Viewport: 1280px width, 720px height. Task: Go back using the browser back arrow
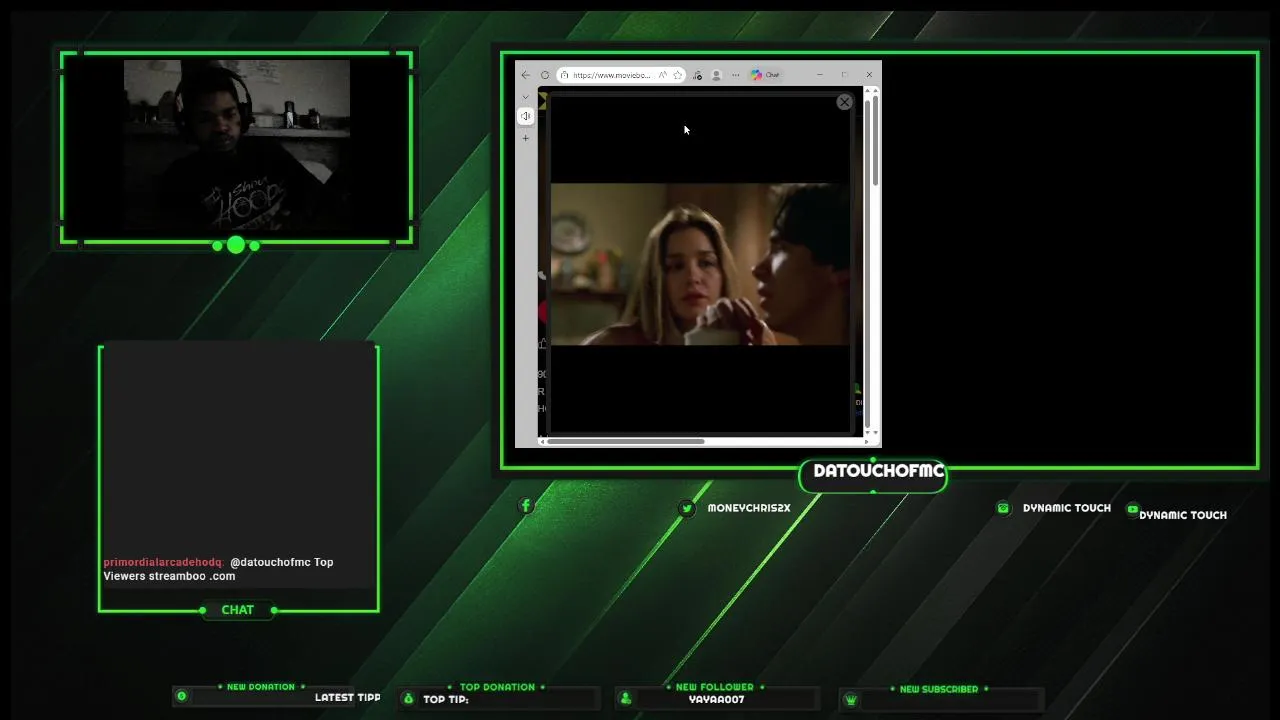point(526,75)
